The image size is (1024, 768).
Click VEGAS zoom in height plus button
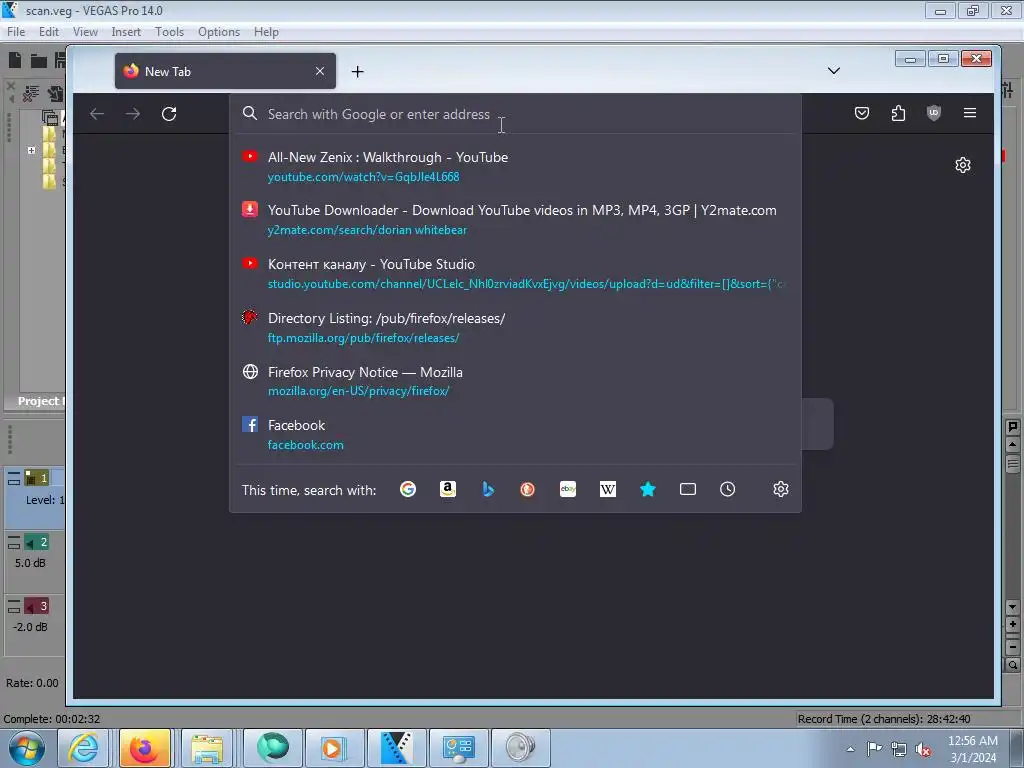tap(1012, 624)
